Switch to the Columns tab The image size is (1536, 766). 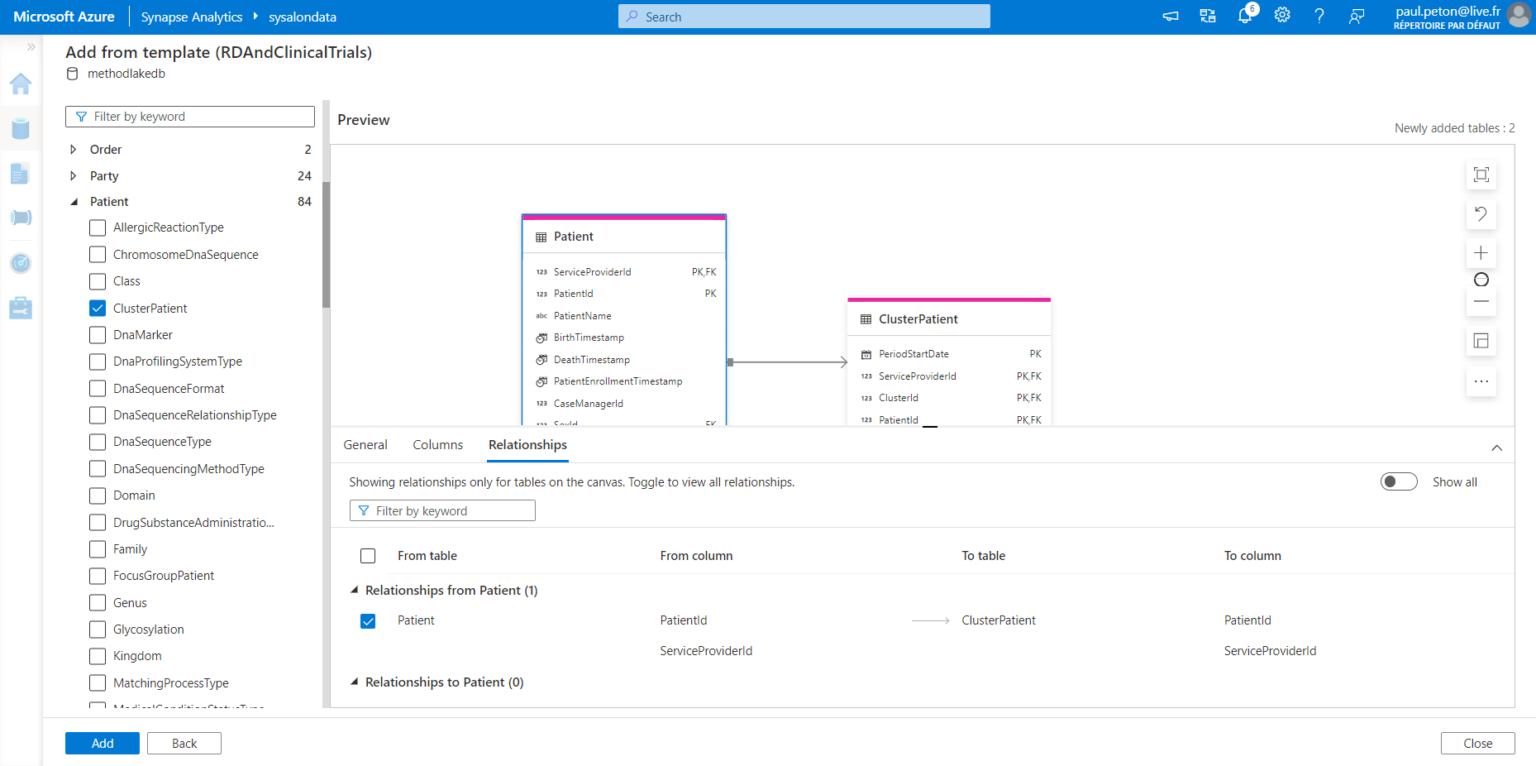437,444
